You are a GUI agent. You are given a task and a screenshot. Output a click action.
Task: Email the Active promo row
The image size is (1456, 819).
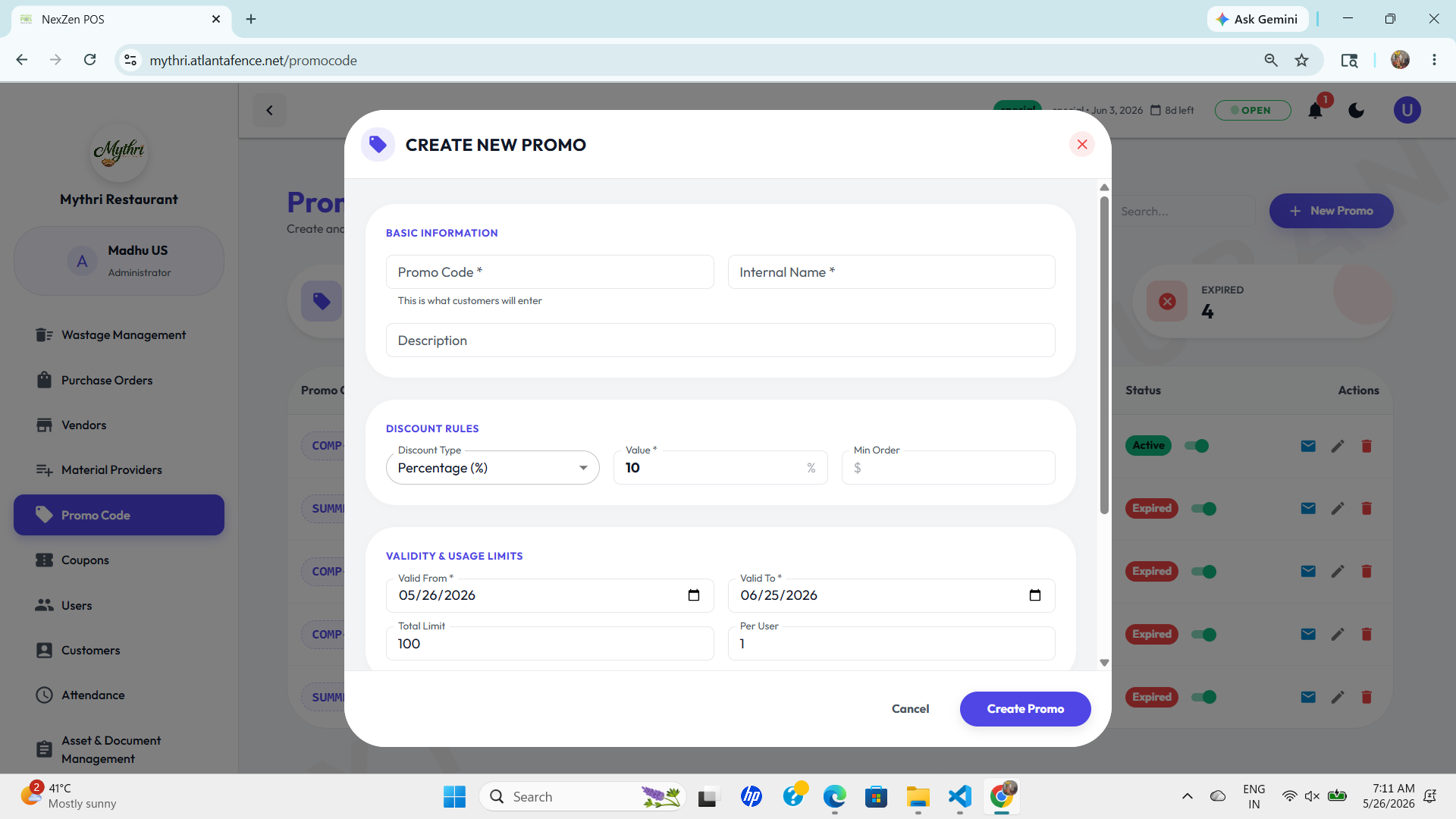(x=1308, y=446)
